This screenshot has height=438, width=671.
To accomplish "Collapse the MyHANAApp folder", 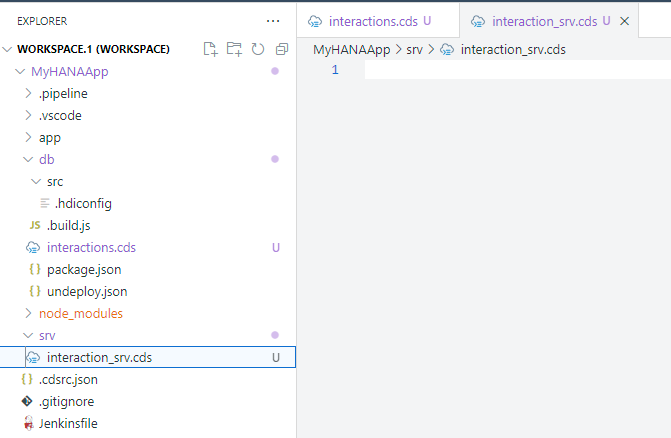I will tap(20, 71).
